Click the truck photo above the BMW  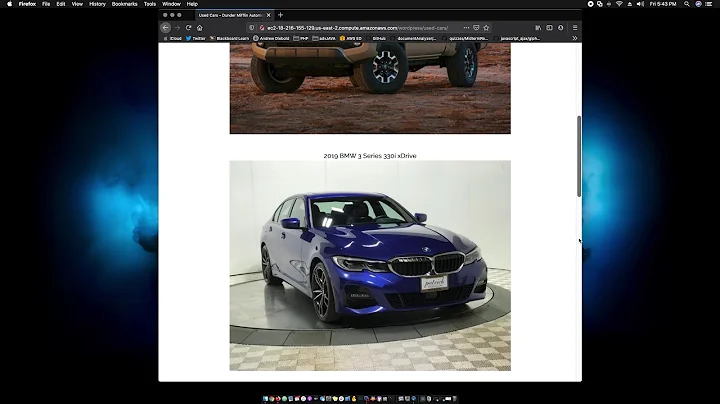pos(370,88)
